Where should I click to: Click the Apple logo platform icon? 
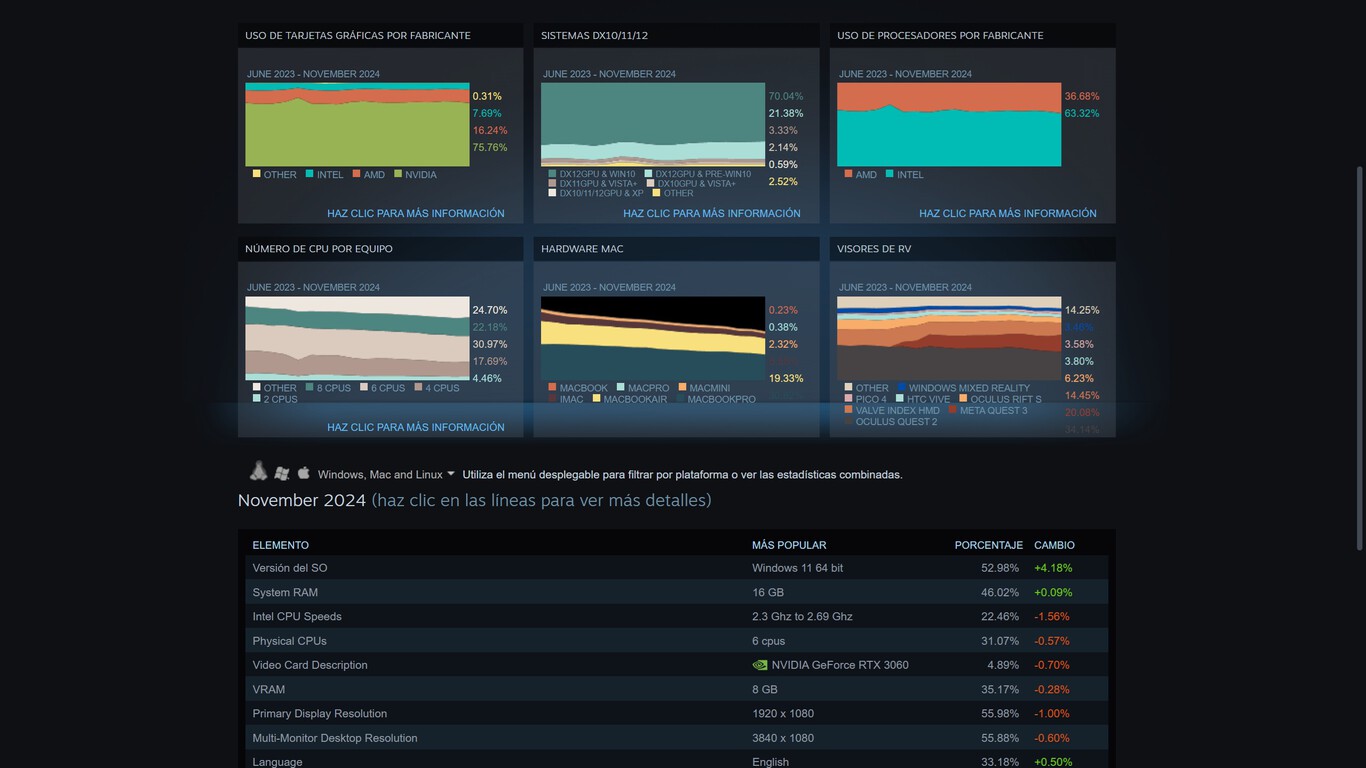(x=304, y=473)
